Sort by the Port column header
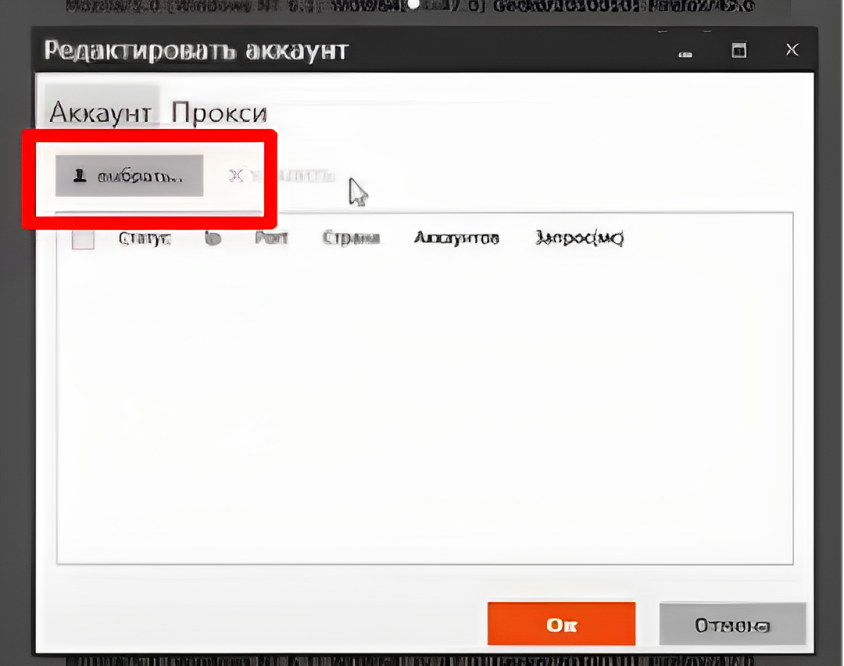Image resolution: width=844 pixels, height=666 pixels. (271, 237)
